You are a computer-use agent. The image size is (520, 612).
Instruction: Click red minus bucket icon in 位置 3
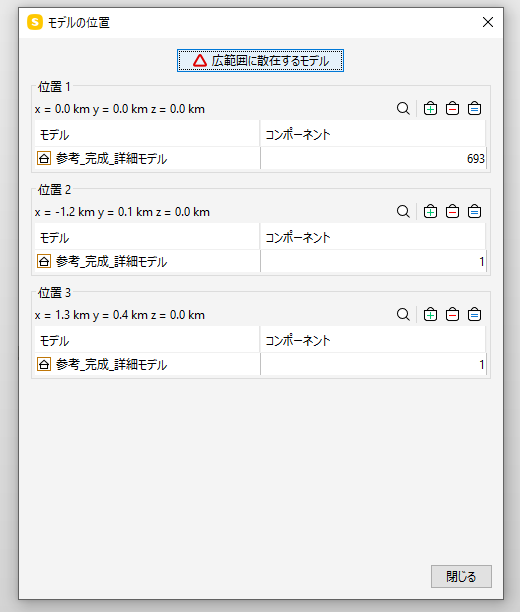452,315
